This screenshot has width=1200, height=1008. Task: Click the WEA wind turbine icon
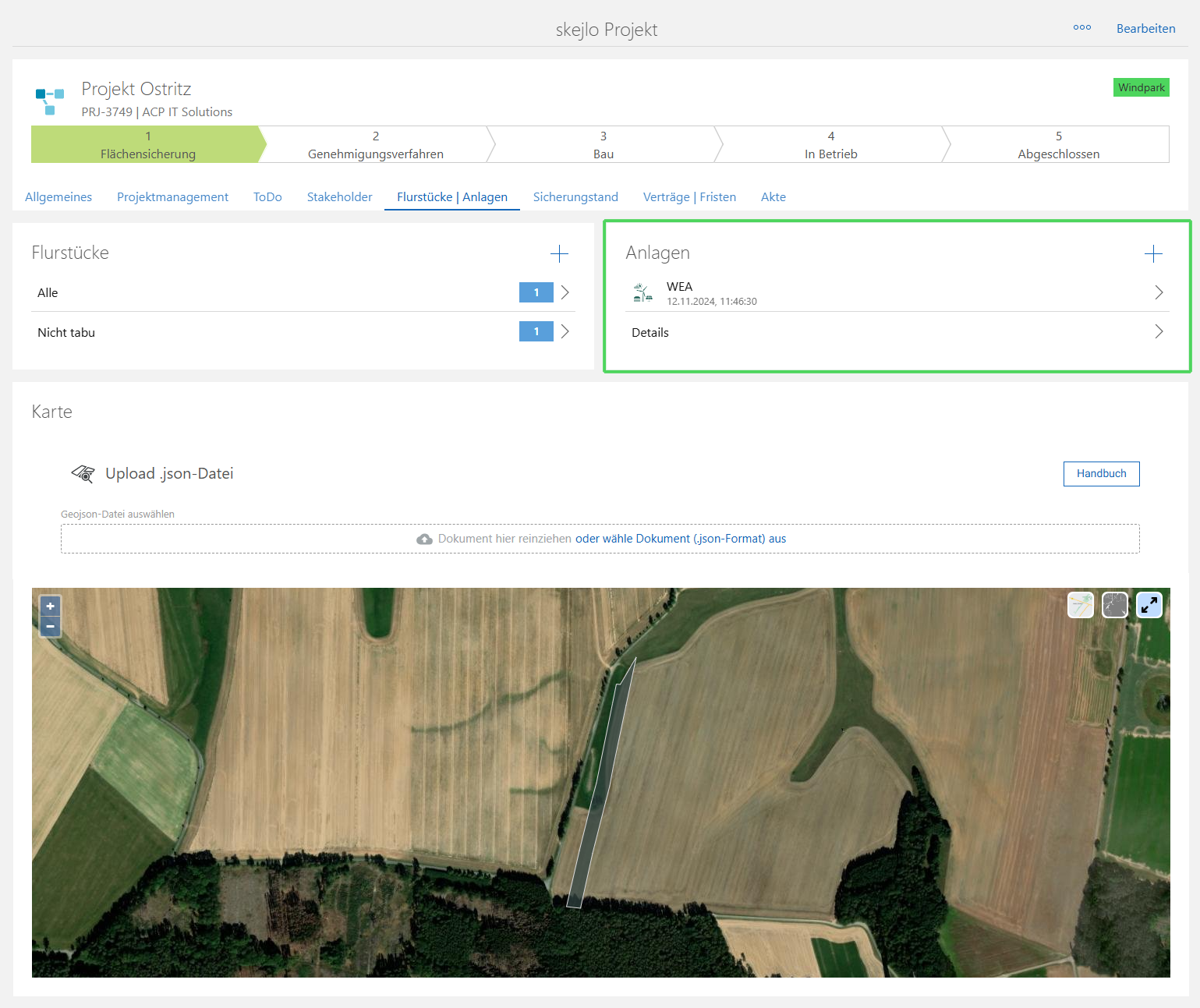642,293
